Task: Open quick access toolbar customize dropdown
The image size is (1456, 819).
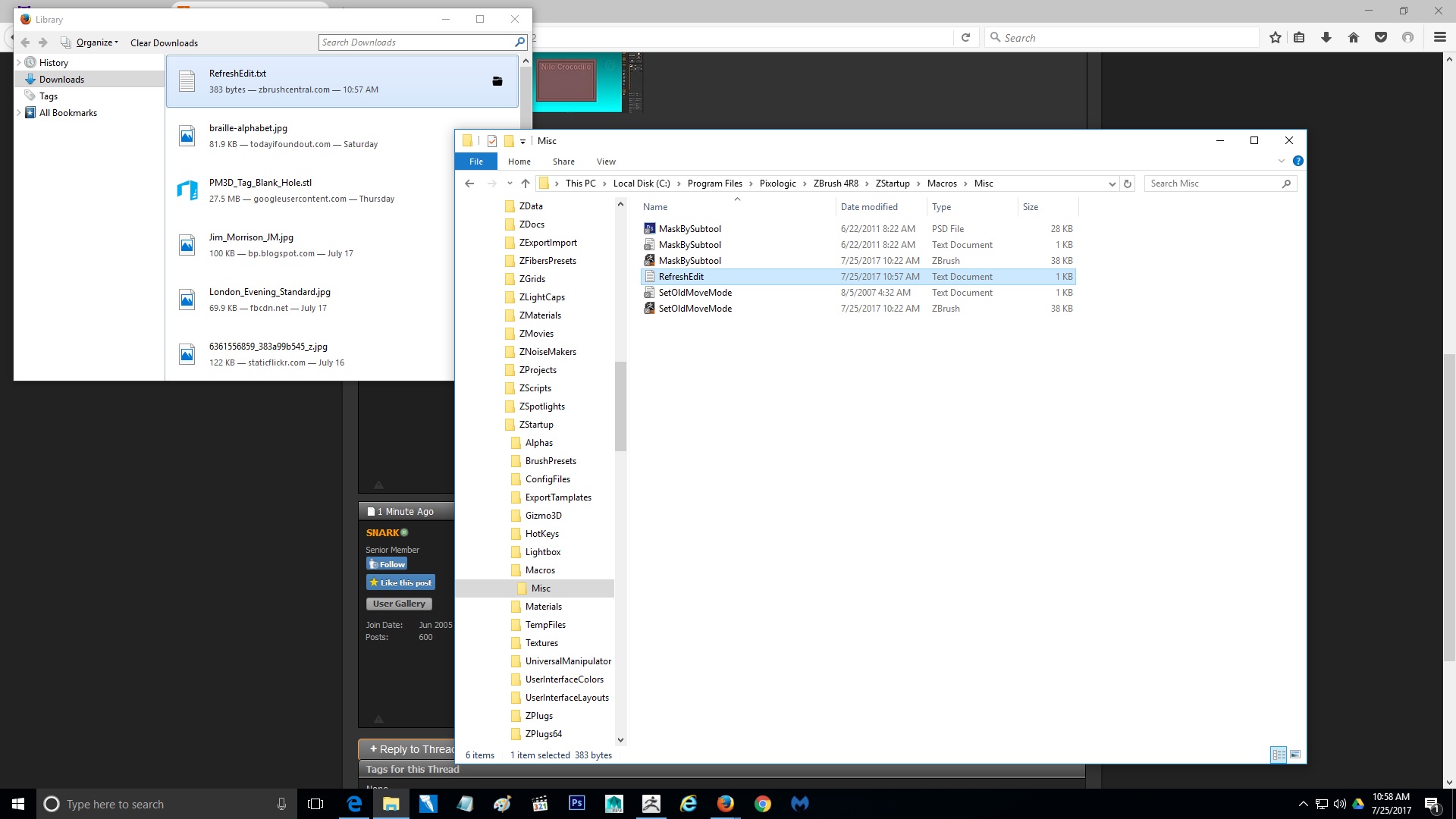Action: click(522, 141)
